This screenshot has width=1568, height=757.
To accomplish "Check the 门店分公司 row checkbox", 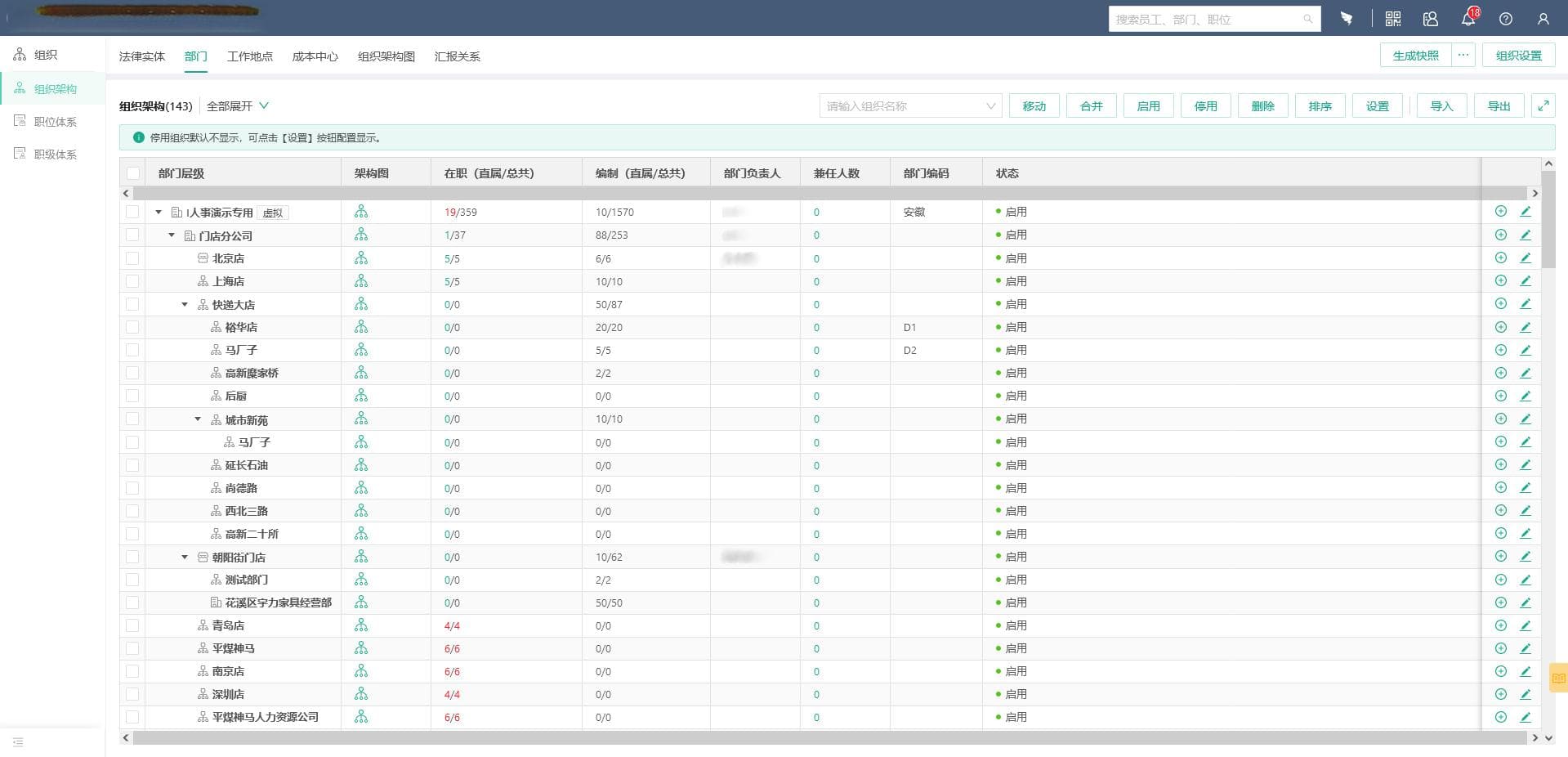I will coord(132,235).
